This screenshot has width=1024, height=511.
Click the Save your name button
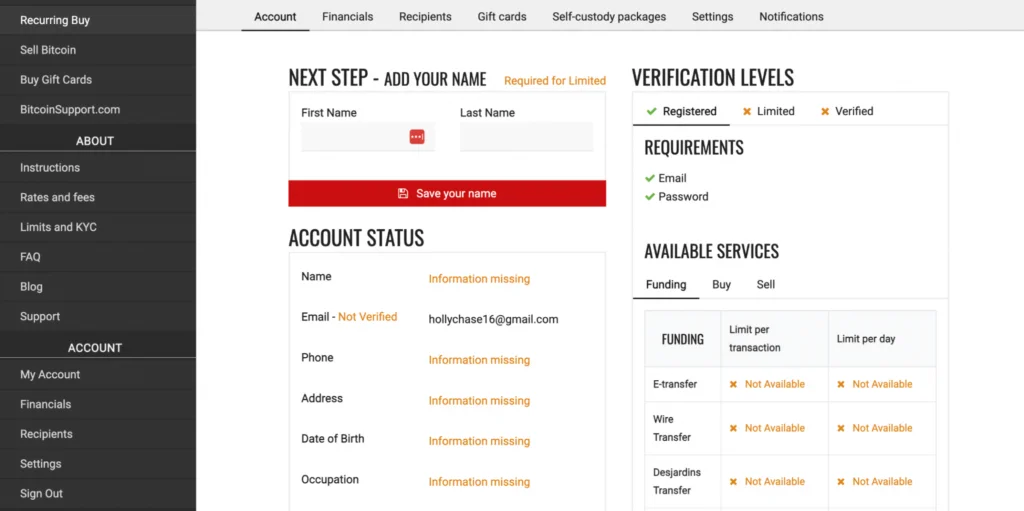pyautogui.click(x=447, y=193)
